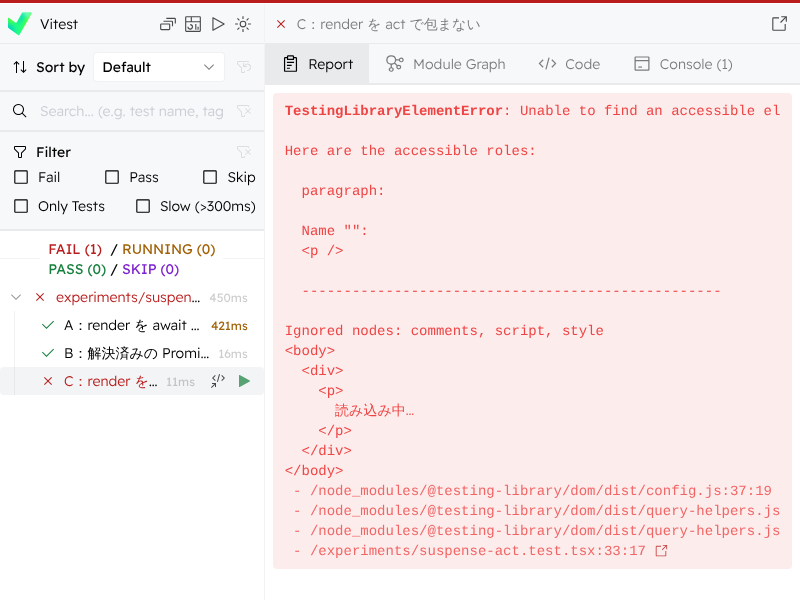Click the 読み込み中… text in DOM output
Image resolution: width=800 pixels, height=600 pixels.
[x=374, y=410]
